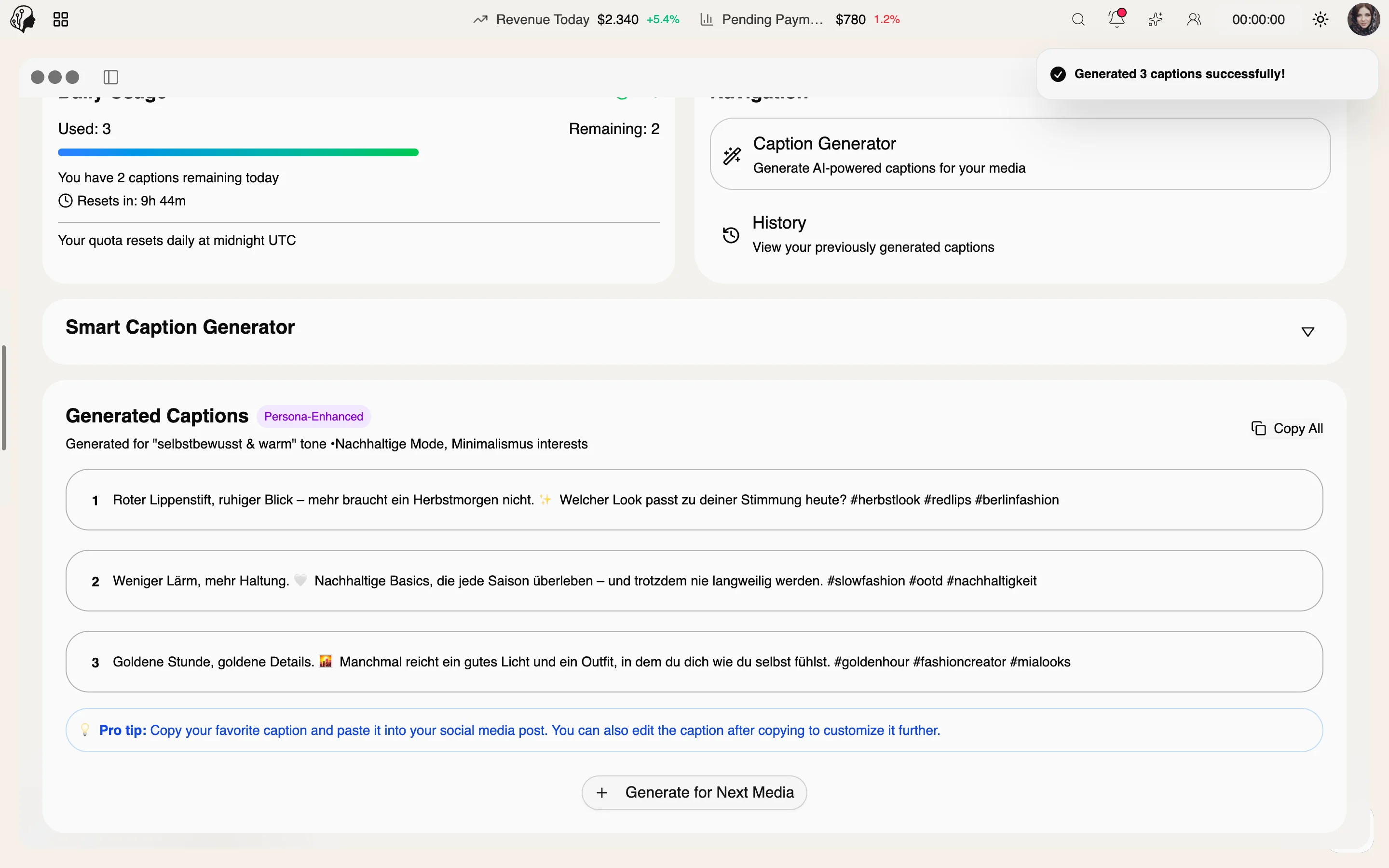Open the user contacts icon
This screenshot has height=868, width=1389.
point(1194,19)
